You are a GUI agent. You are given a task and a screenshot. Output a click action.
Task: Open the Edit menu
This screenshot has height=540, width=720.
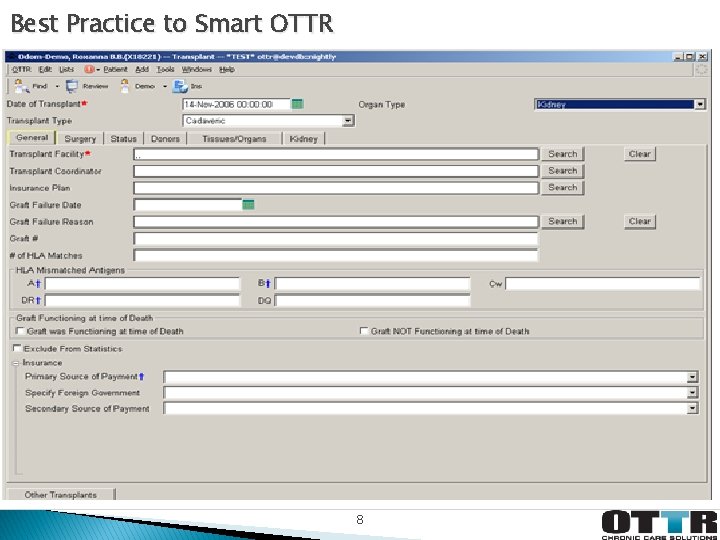click(45, 69)
